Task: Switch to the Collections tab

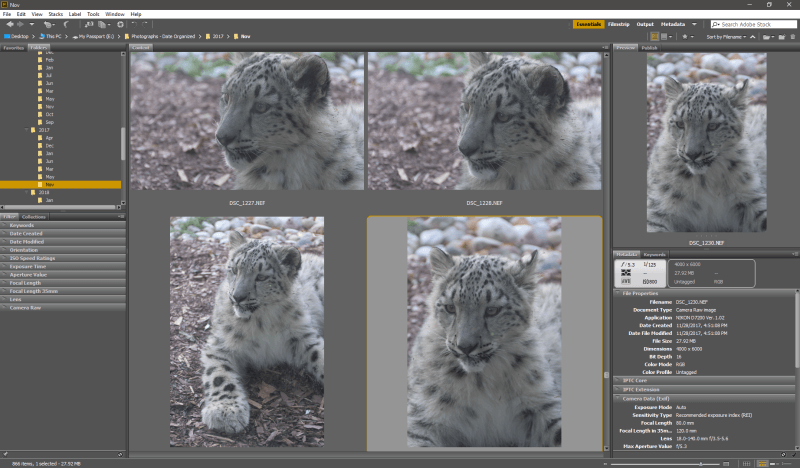Action: (34, 217)
